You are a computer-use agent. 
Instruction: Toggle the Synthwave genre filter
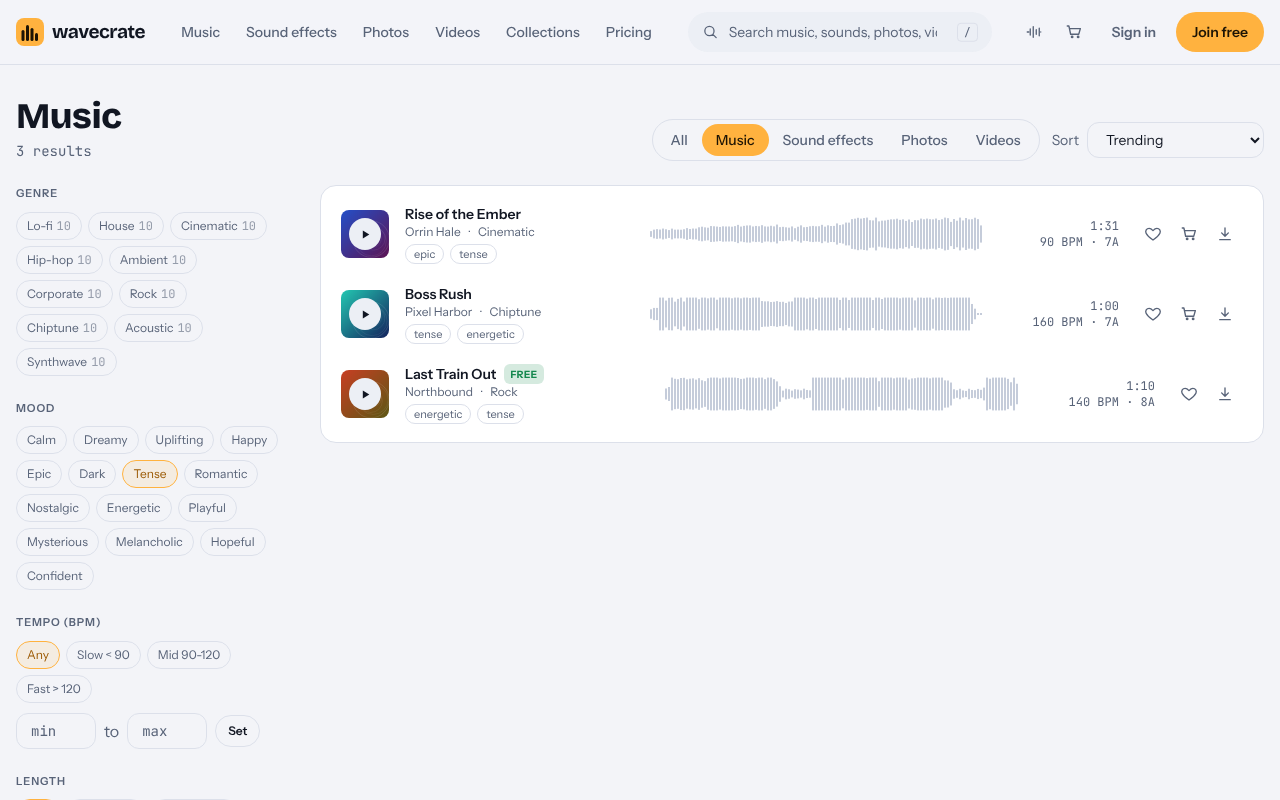coord(66,362)
